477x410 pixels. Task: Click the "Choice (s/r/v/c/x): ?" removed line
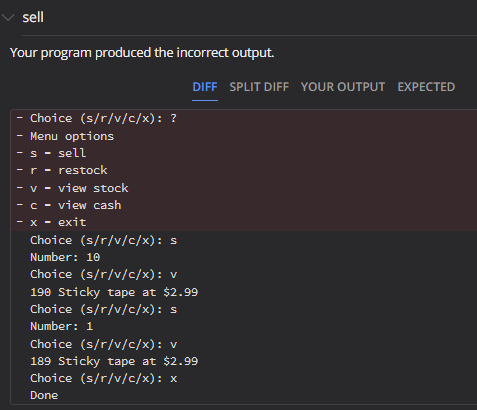[244, 118]
